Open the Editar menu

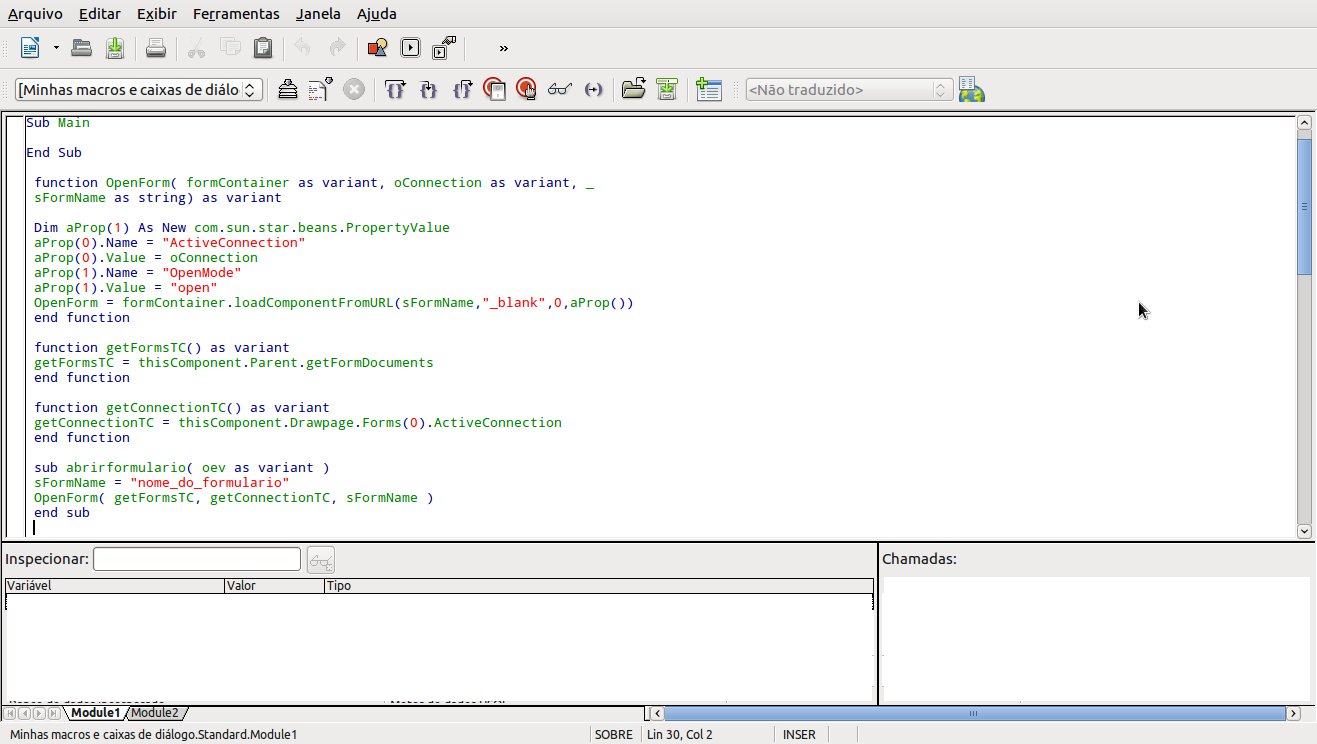98,14
